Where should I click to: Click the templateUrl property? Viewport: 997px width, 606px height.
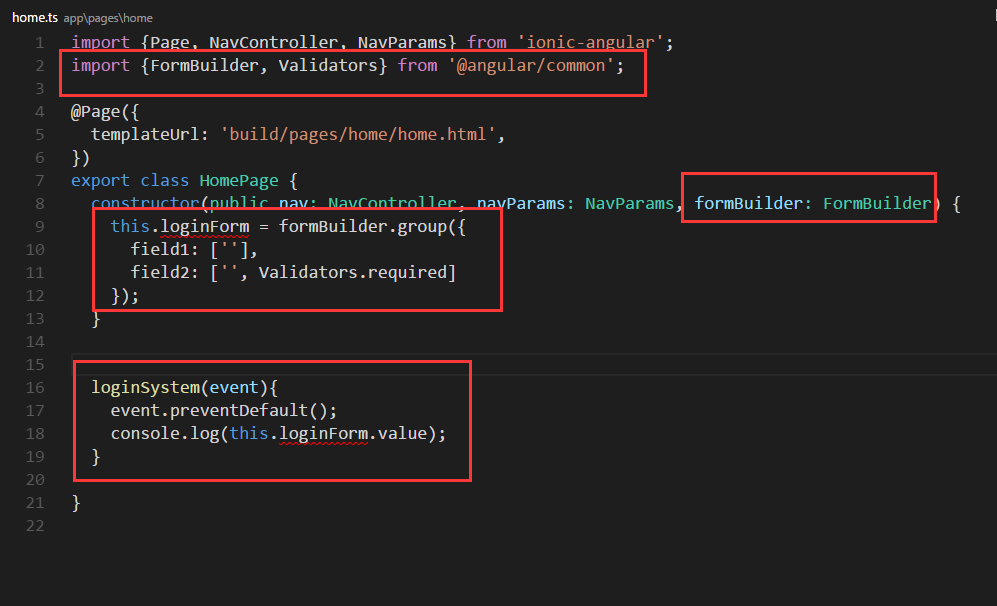pos(144,134)
